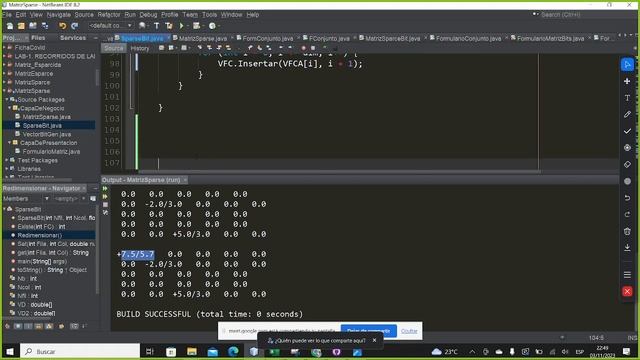Open the Tools menu
Viewport: 640px width, 360px height.
tap(209, 15)
